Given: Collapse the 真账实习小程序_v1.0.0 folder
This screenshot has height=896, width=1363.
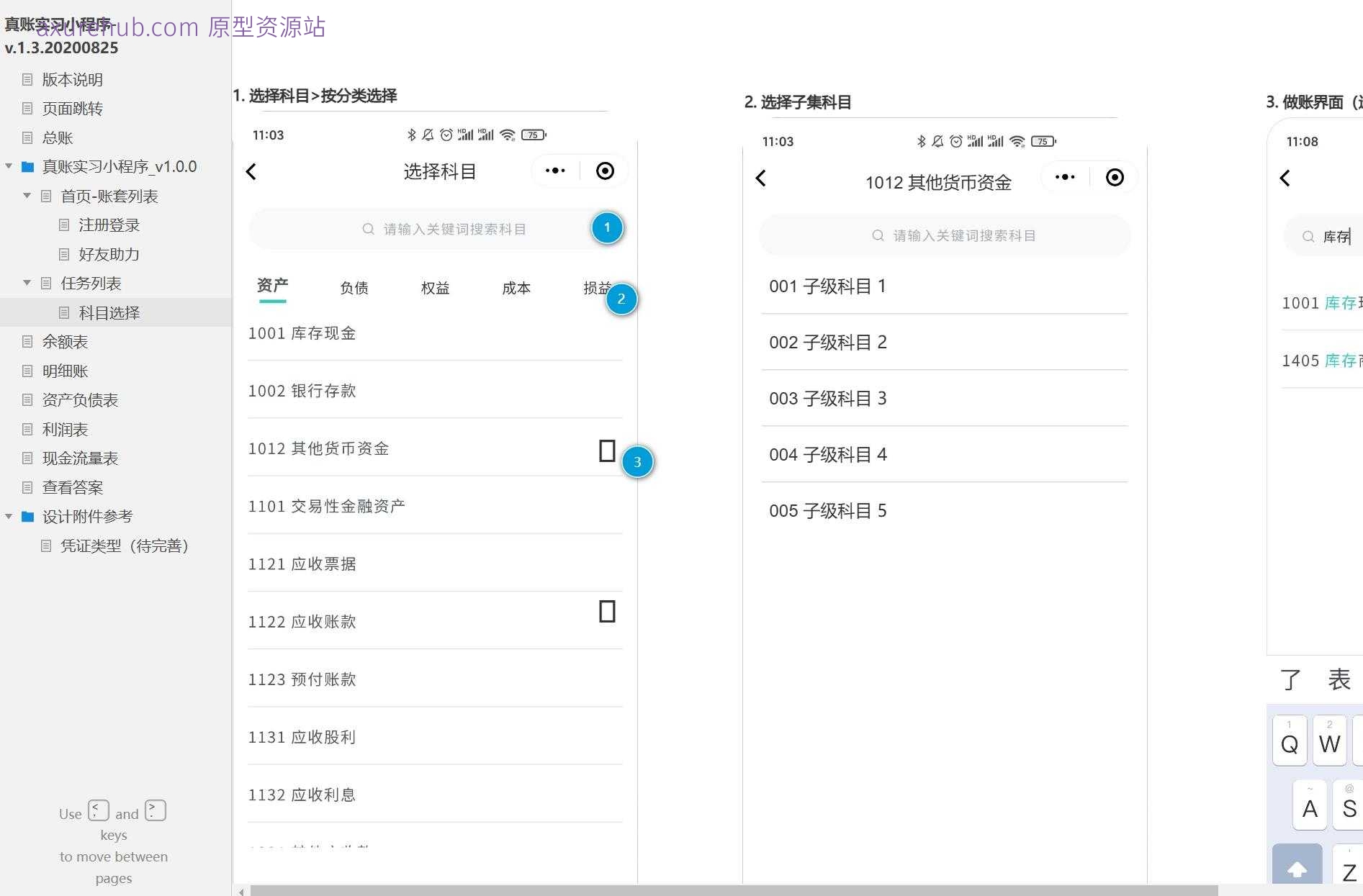Looking at the screenshot, I should coord(9,167).
